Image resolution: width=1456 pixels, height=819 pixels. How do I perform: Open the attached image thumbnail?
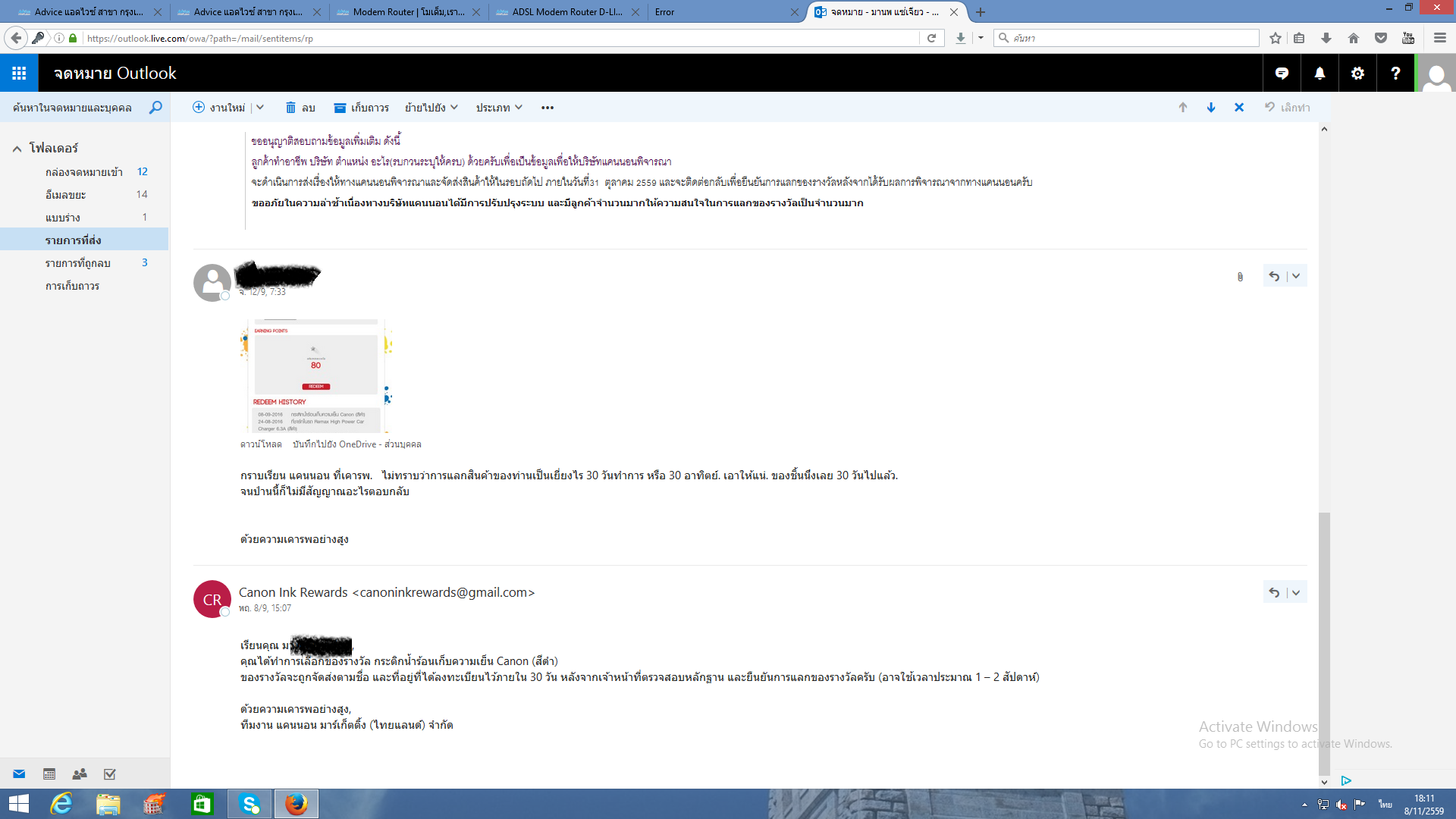coord(316,375)
